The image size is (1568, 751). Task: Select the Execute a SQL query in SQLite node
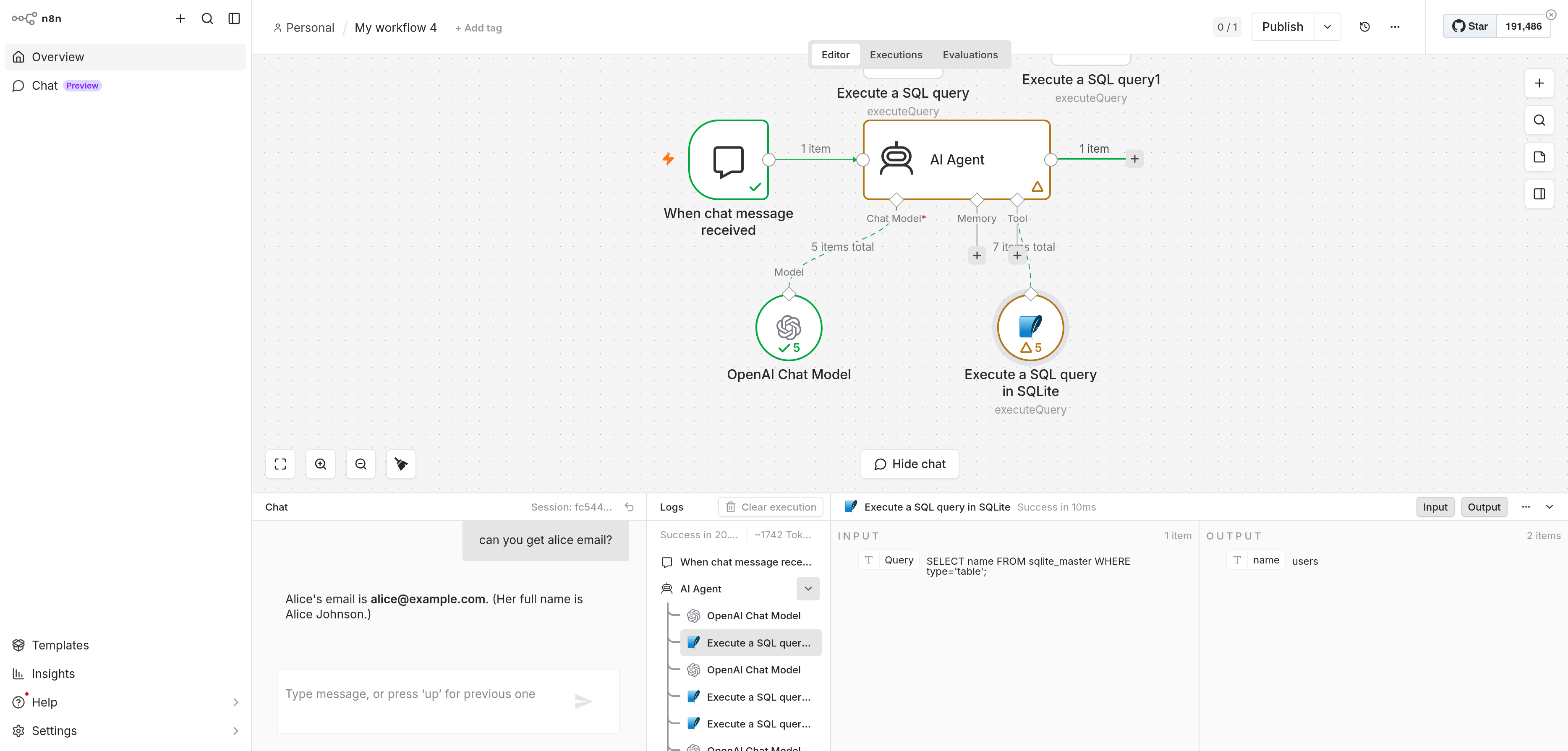[1030, 328]
